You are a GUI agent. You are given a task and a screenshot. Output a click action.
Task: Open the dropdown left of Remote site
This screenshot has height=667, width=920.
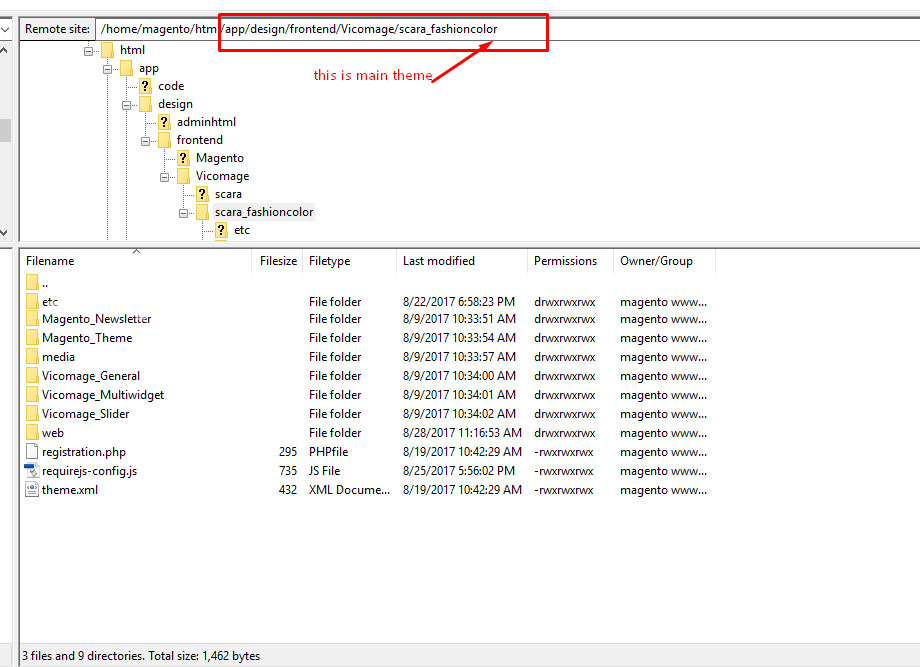(x=5, y=29)
